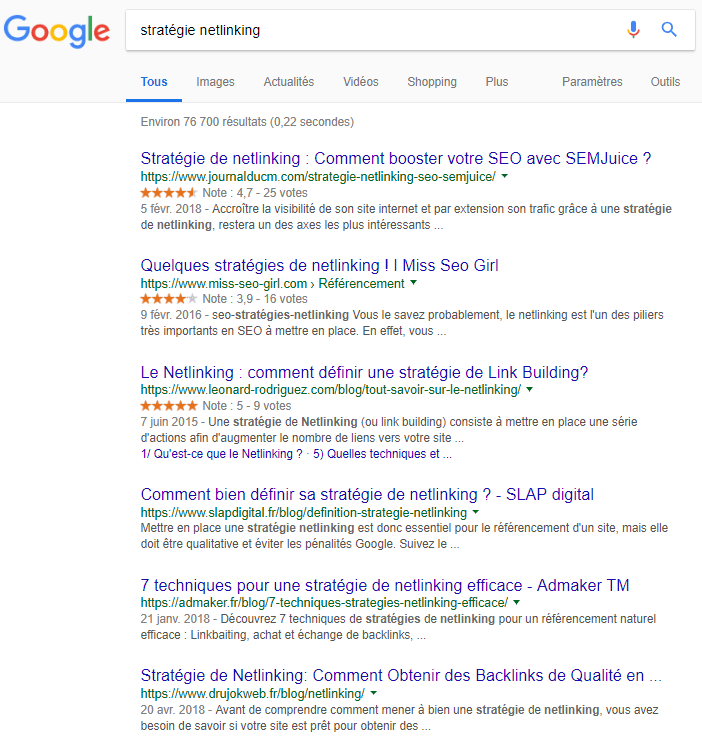
Task: Expand dropdown arrow next to journalducm.com URL
Action: (x=504, y=176)
